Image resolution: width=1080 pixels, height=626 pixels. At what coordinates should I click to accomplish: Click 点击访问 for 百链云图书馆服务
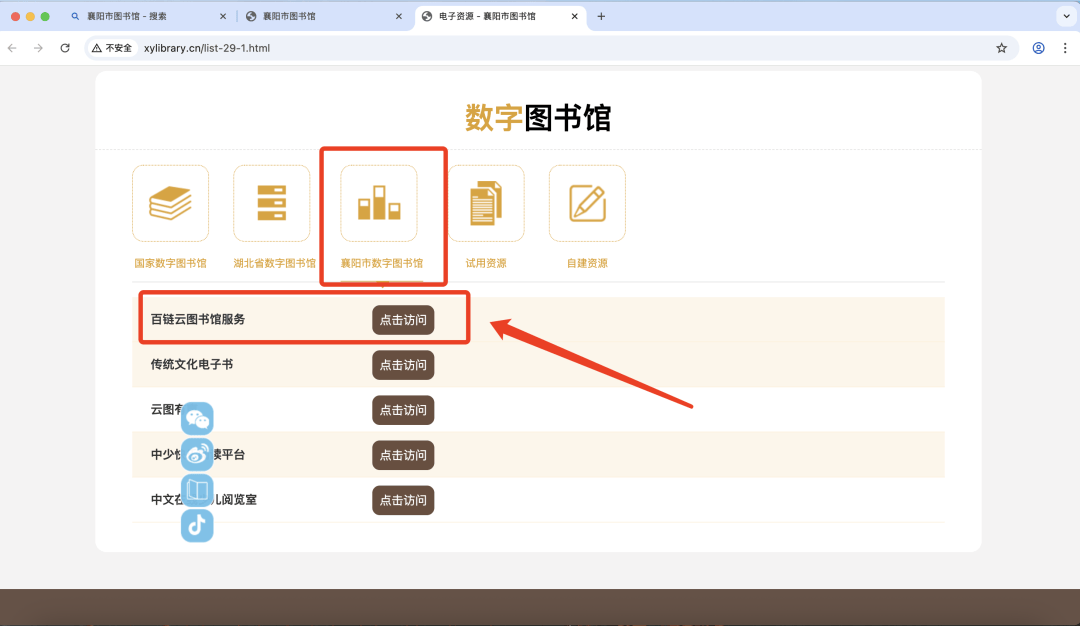click(403, 320)
